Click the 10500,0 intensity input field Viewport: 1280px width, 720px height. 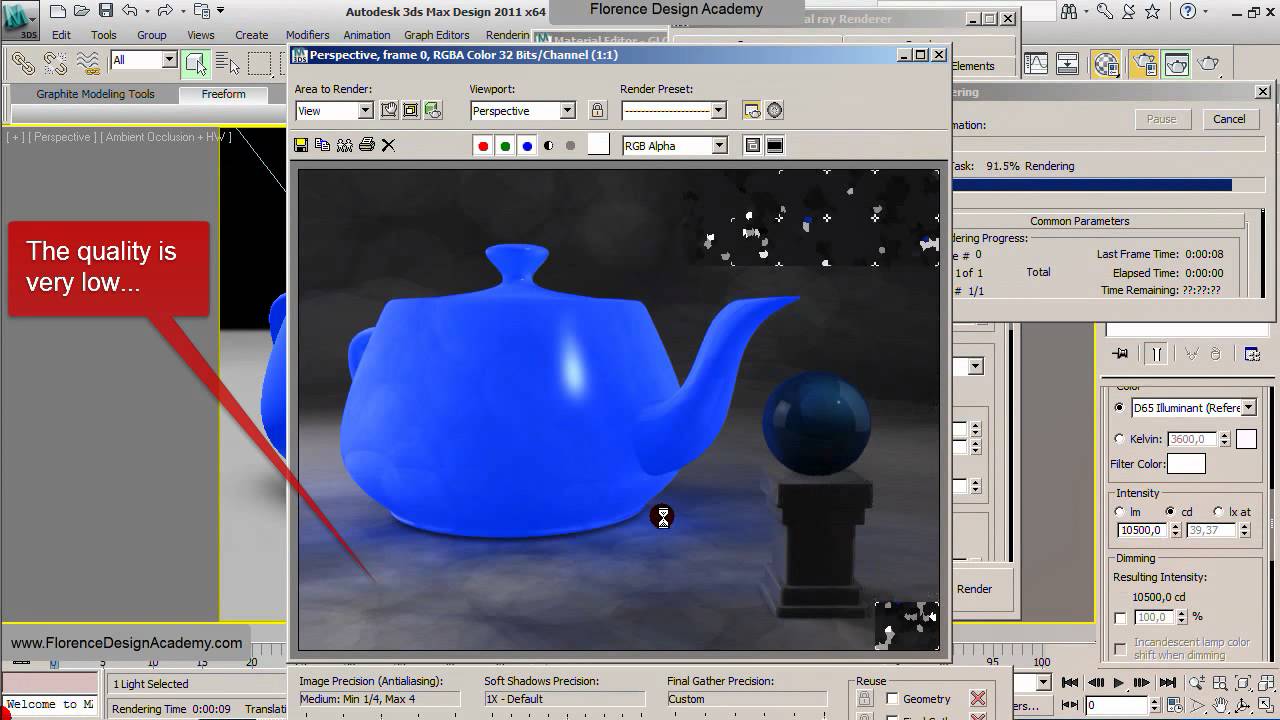tap(1143, 530)
